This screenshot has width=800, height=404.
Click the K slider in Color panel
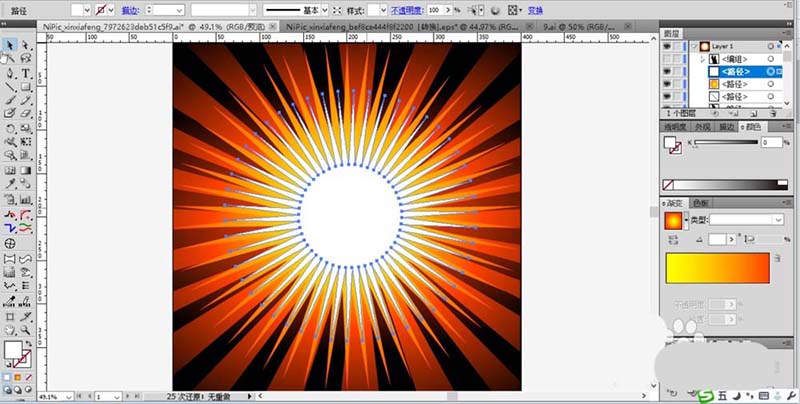pyautogui.click(x=726, y=142)
